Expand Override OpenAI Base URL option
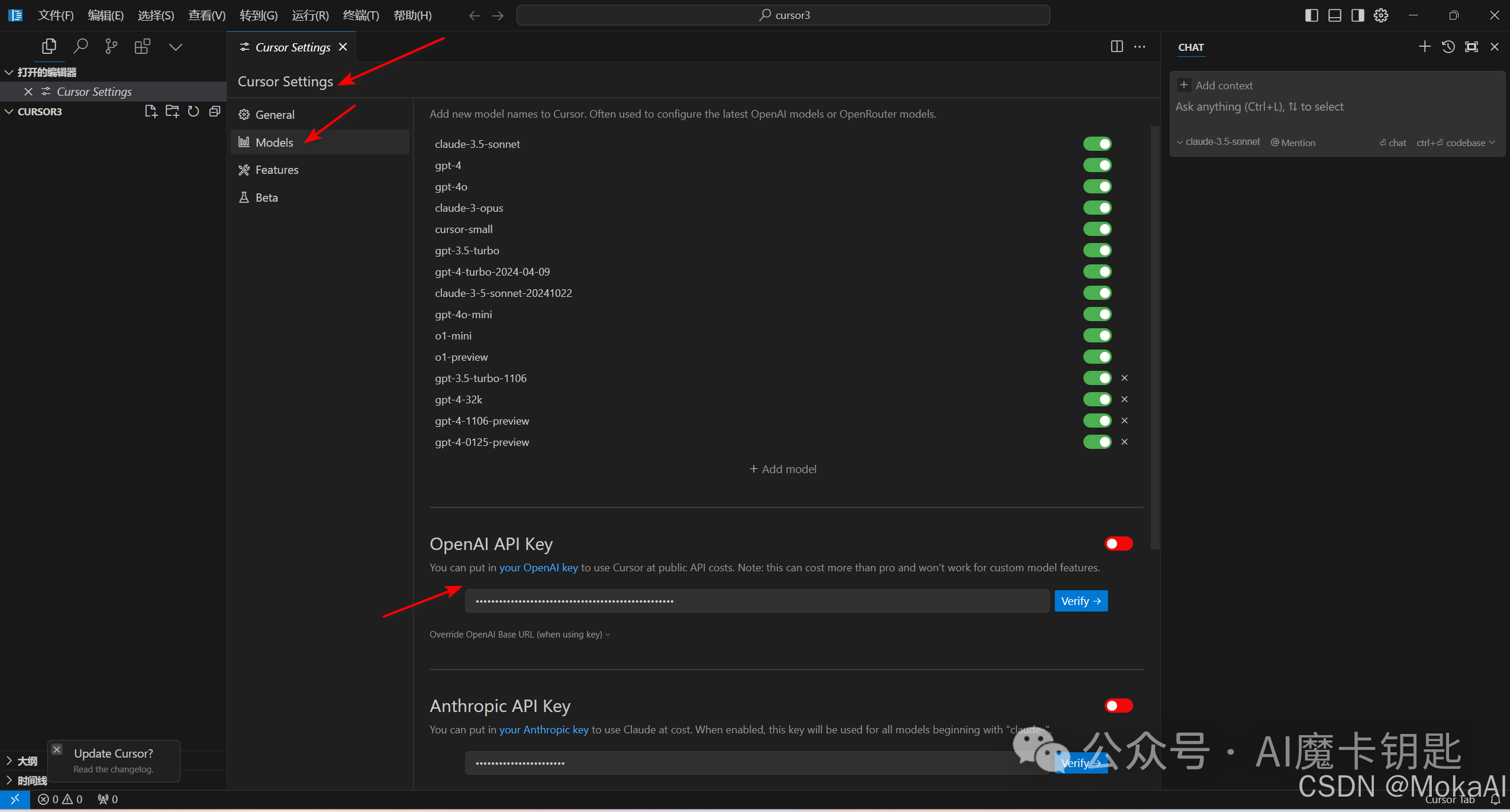 520,634
